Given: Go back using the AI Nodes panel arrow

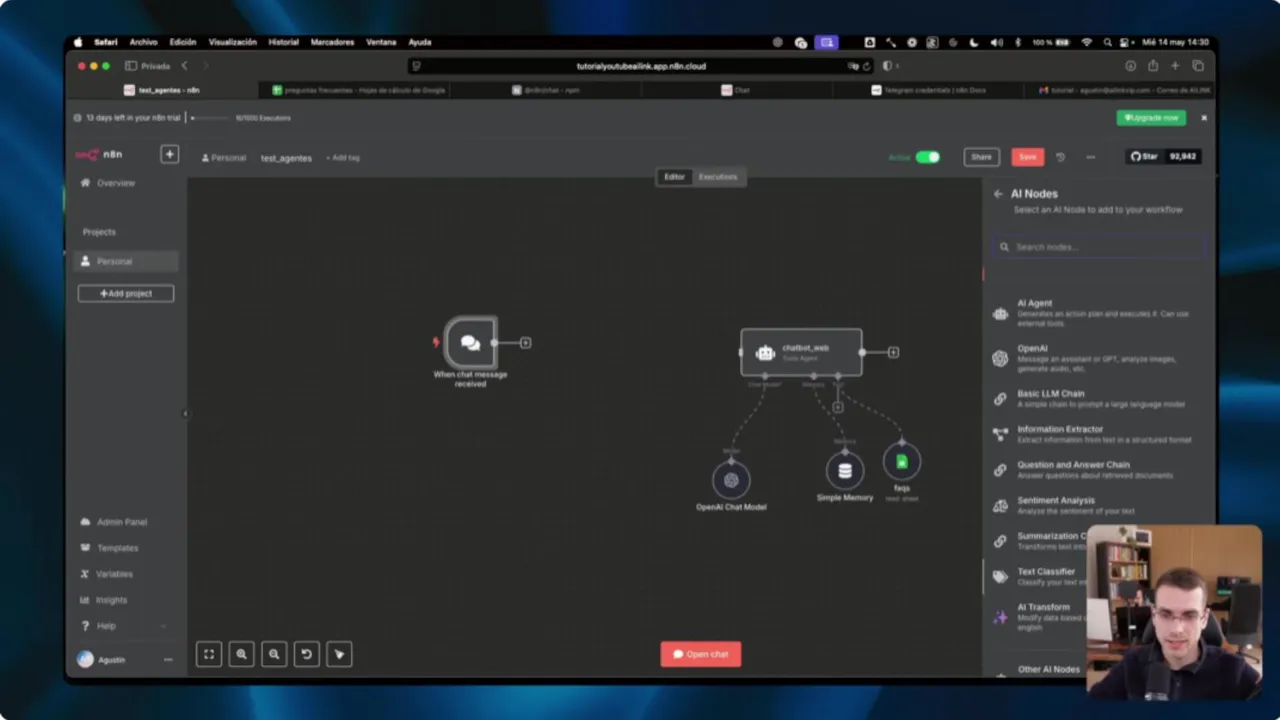Looking at the screenshot, I should pyautogui.click(x=998, y=194).
